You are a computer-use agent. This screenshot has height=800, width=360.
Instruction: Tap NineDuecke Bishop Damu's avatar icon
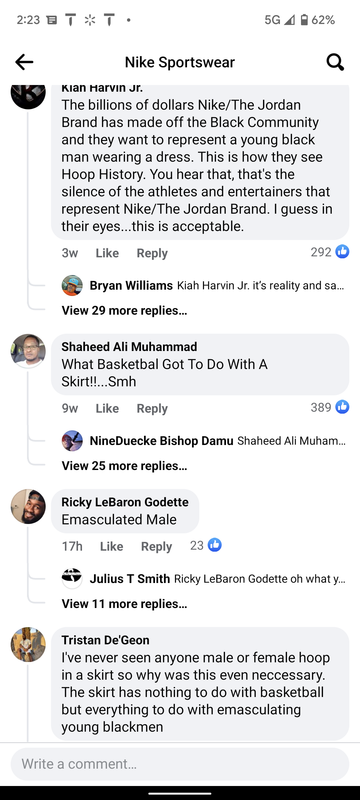72,440
